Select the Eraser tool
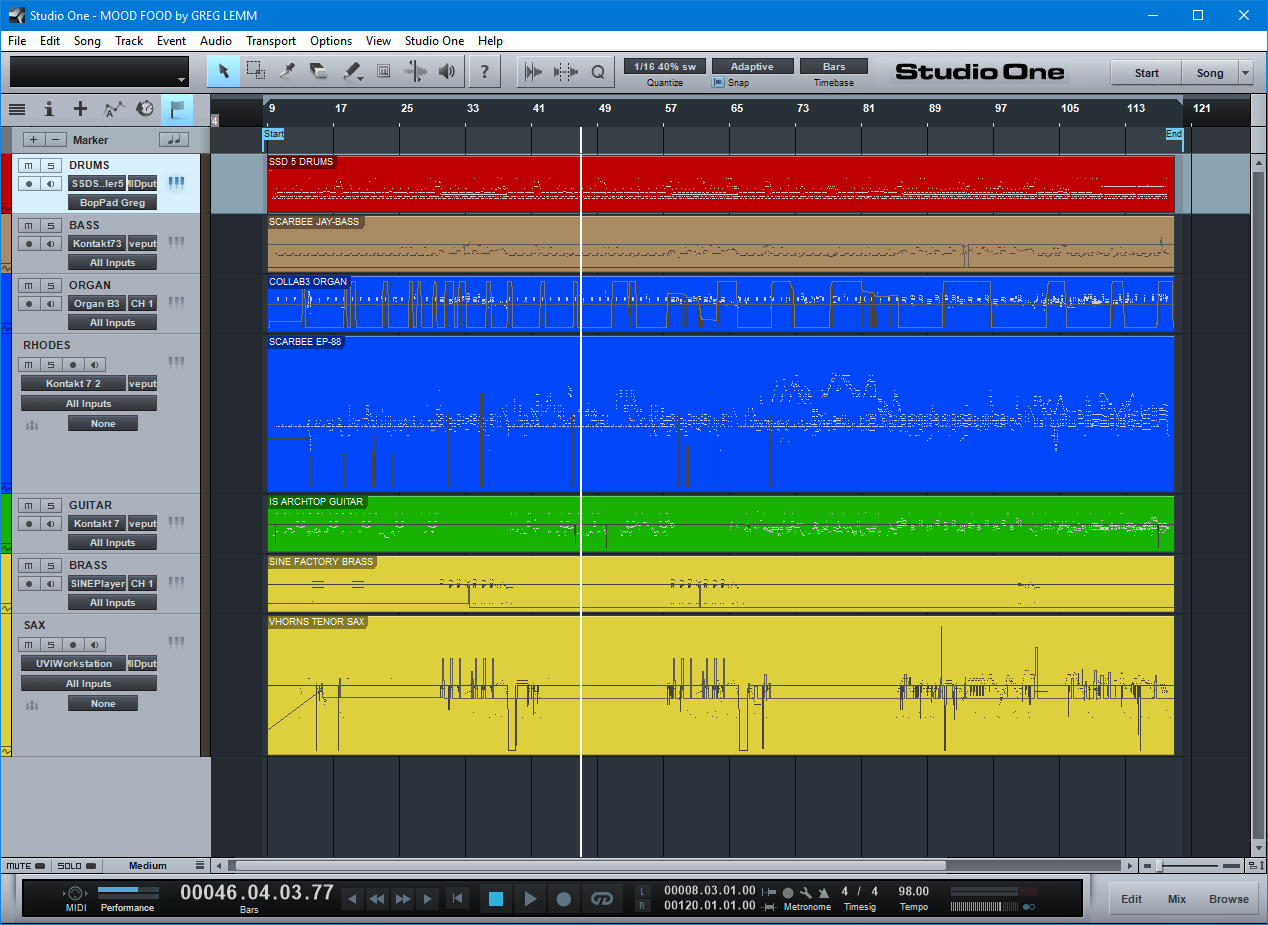 pos(320,71)
